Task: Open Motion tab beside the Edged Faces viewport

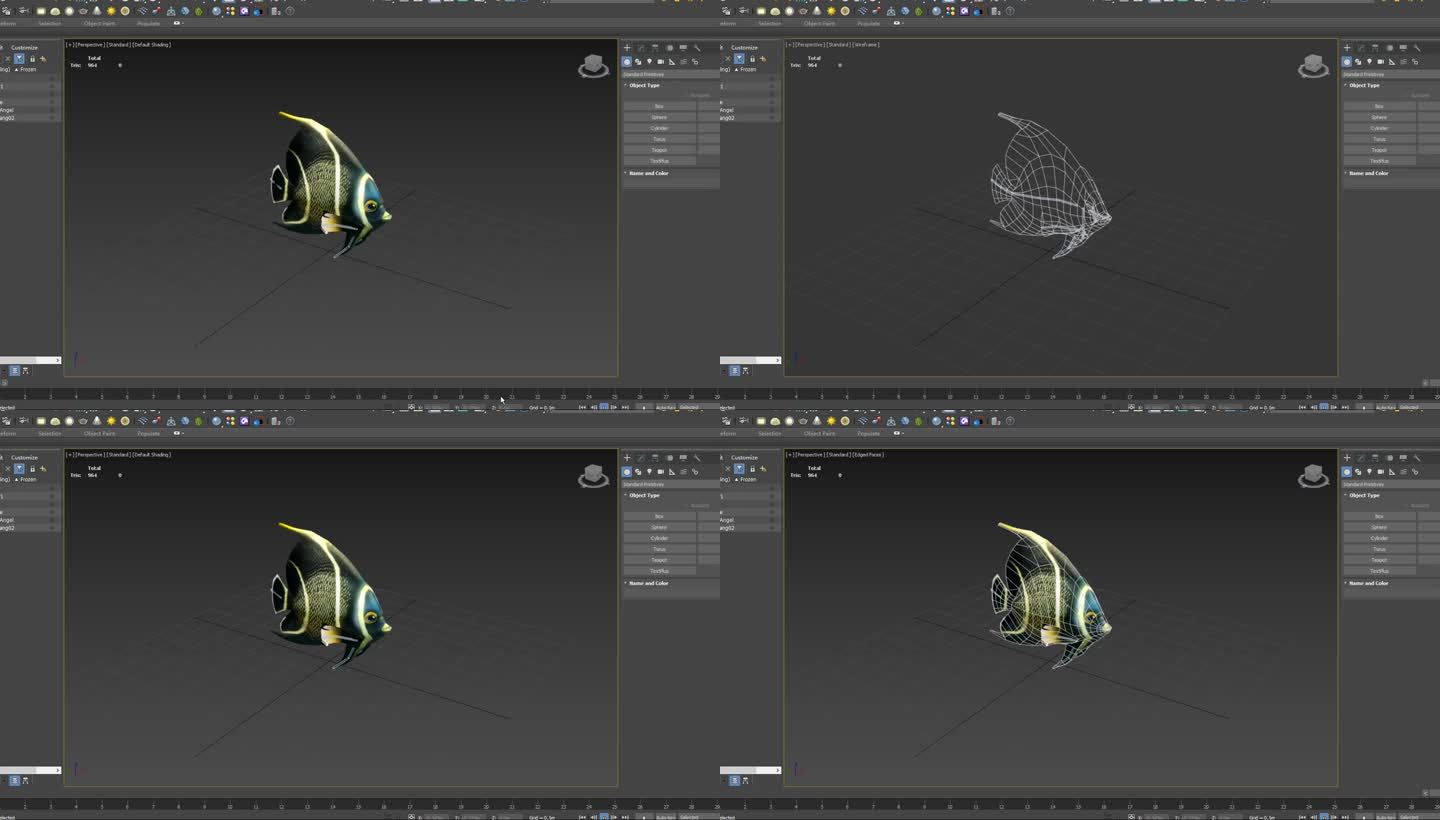Action: 1390,457
